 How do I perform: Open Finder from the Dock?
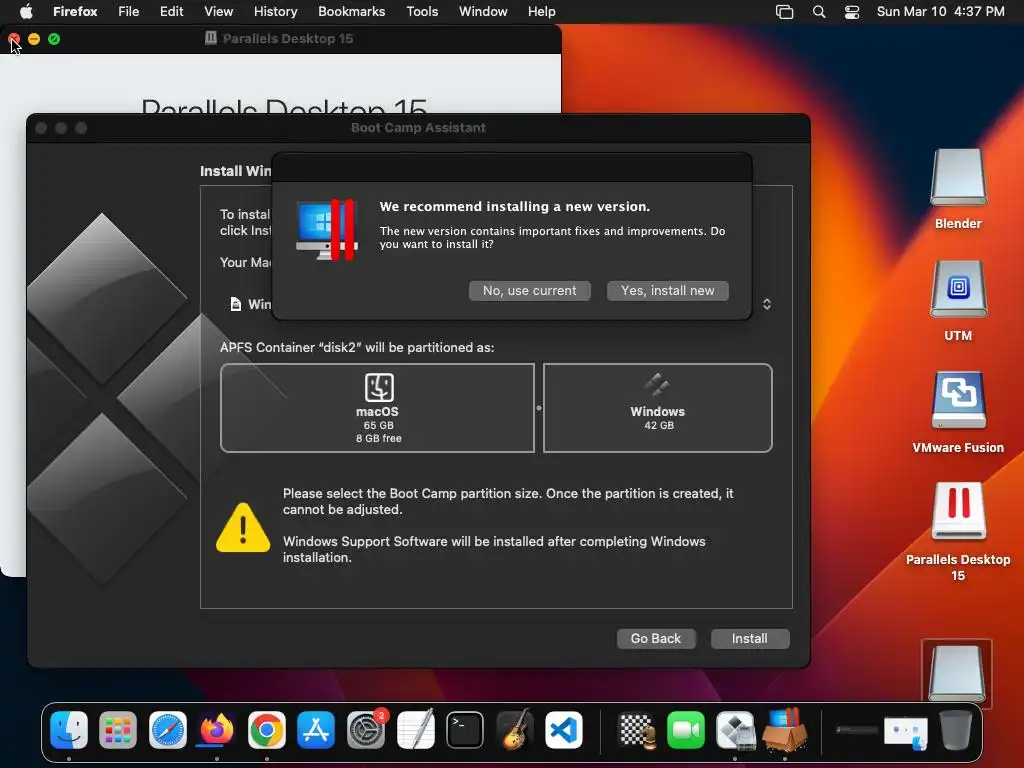(x=69, y=729)
